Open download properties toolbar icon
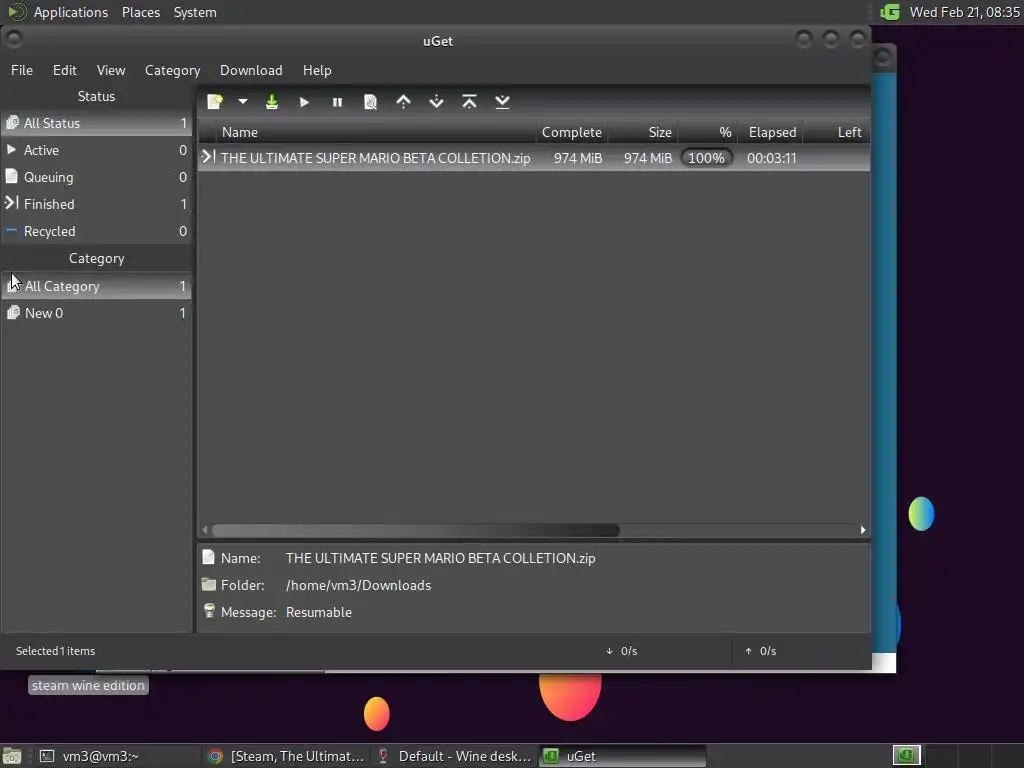This screenshot has height=768, width=1024. (x=370, y=102)
